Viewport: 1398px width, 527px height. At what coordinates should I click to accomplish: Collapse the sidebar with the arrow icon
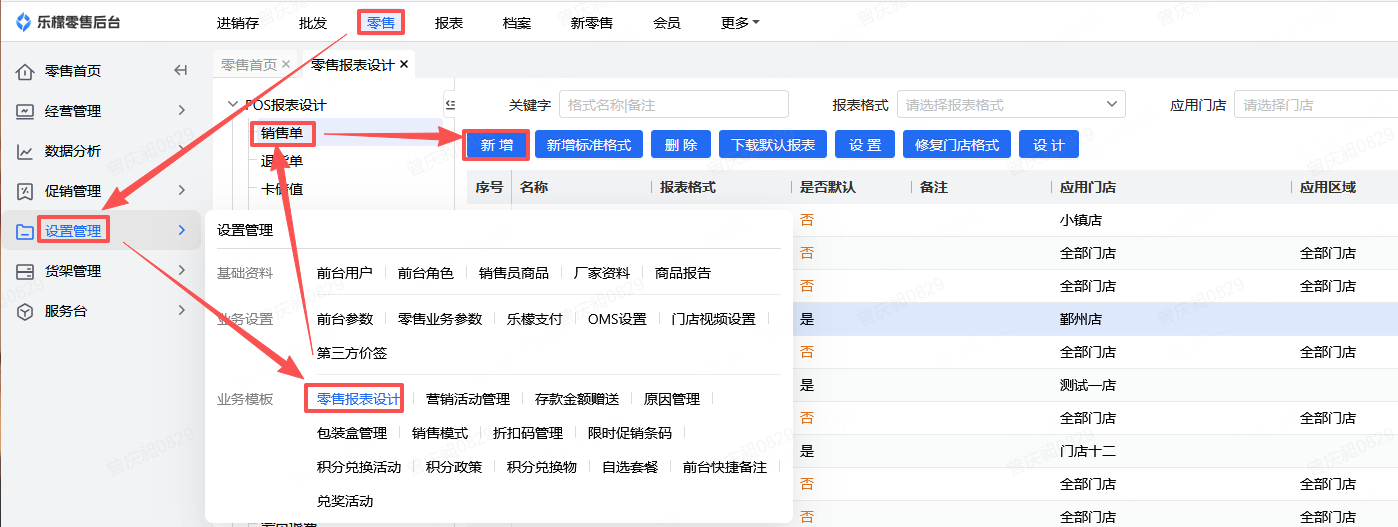click(181, 71)
